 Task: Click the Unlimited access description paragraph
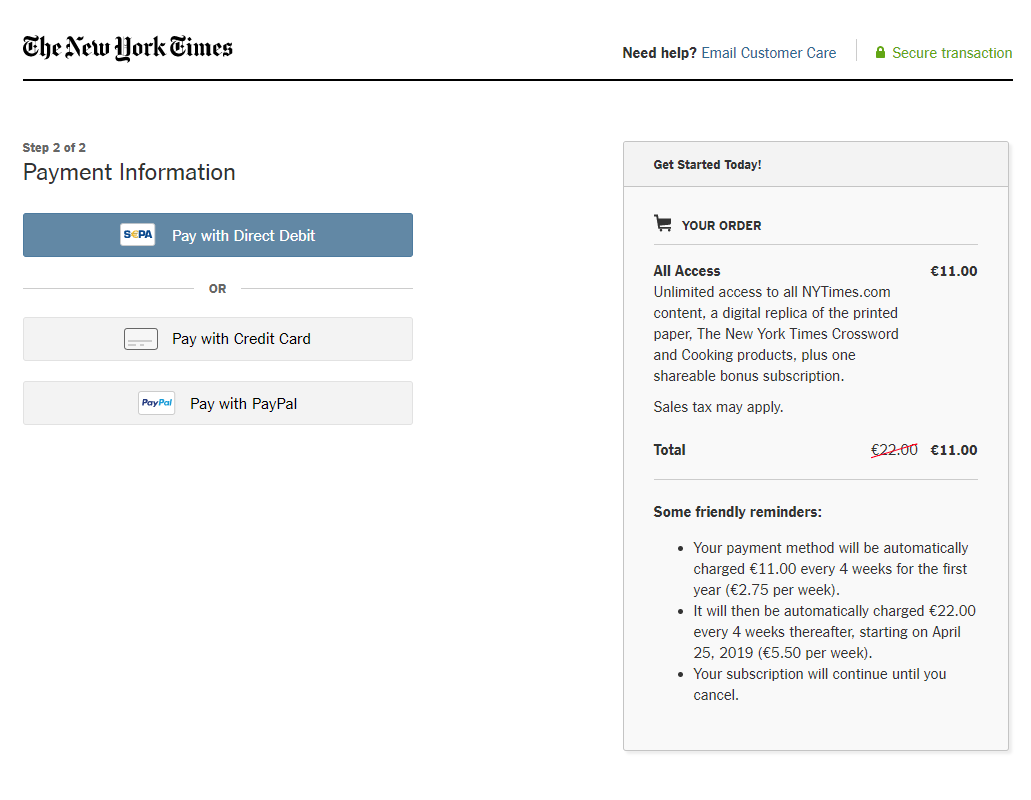click(x=776, y=334)
